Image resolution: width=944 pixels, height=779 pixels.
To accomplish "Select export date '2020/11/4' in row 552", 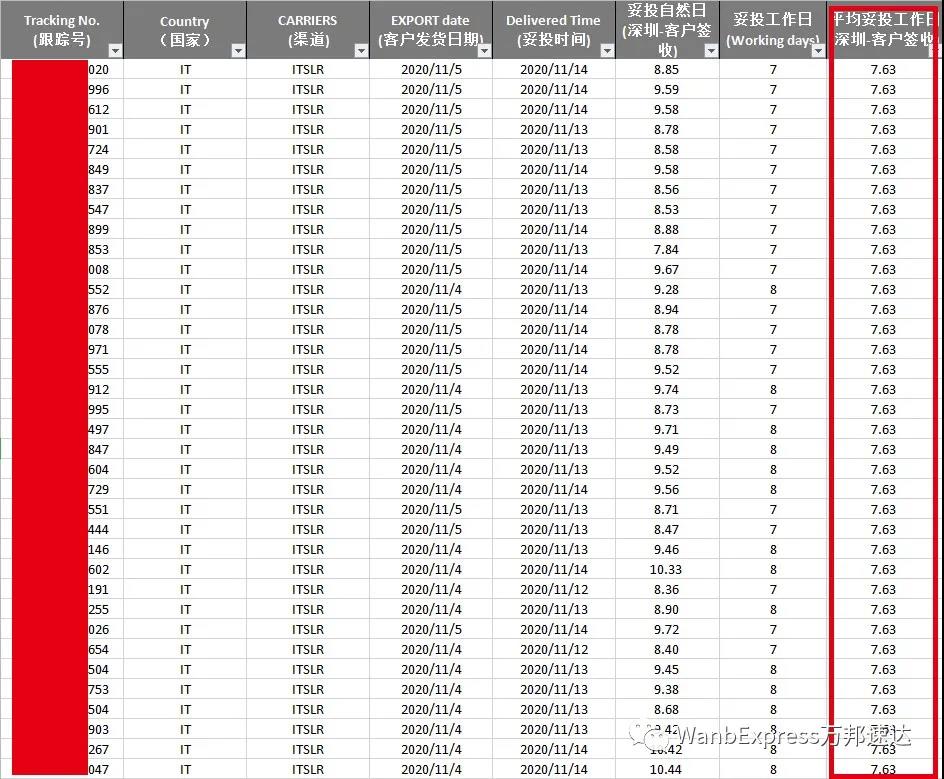I will pyautogui.click(x=431, y=290).
